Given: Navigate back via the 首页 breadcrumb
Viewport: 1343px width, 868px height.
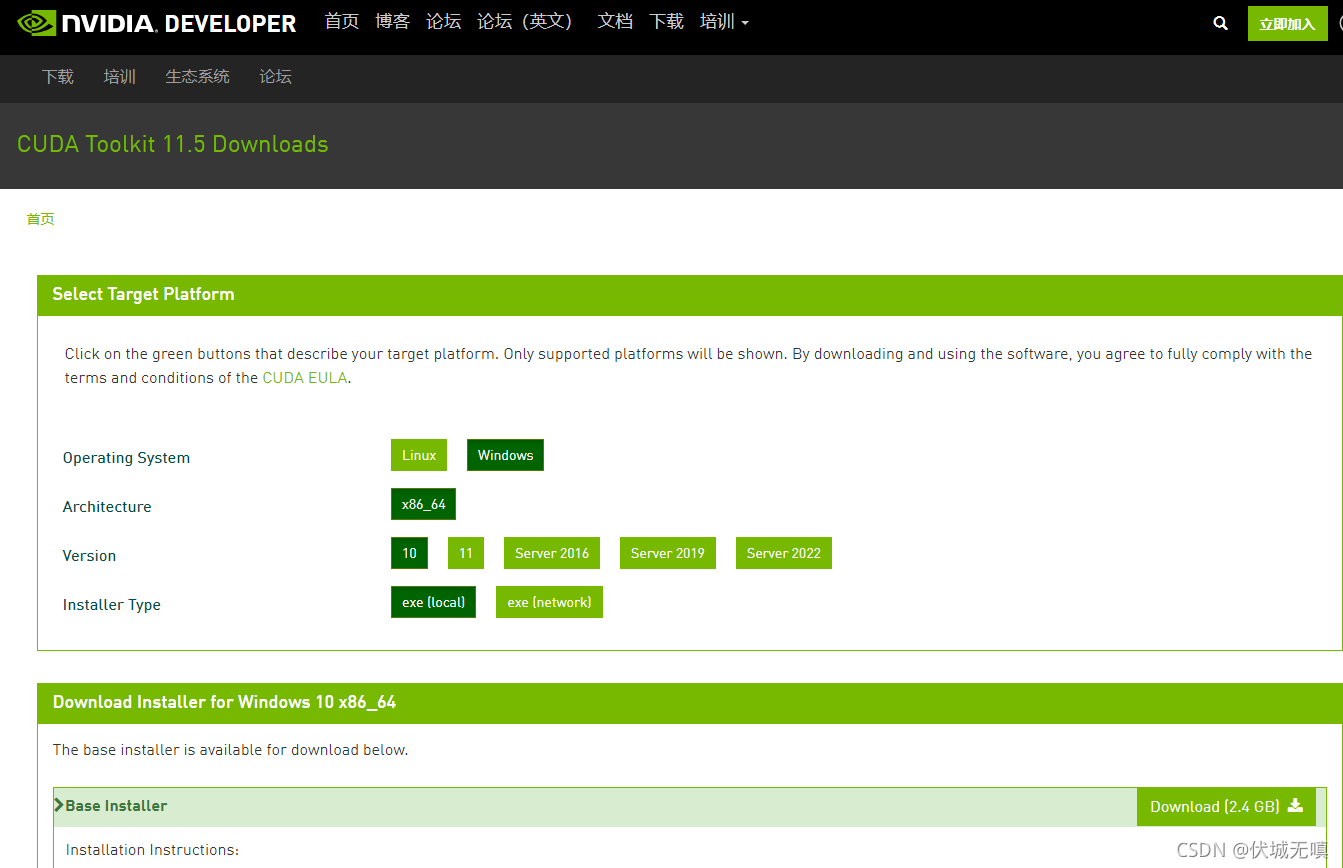Looking at the screenshot, I should (x=40, y=218).
